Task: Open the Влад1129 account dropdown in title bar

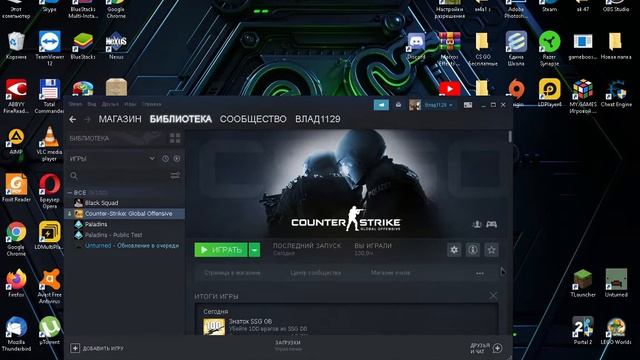Action: (x=439, y=105)
